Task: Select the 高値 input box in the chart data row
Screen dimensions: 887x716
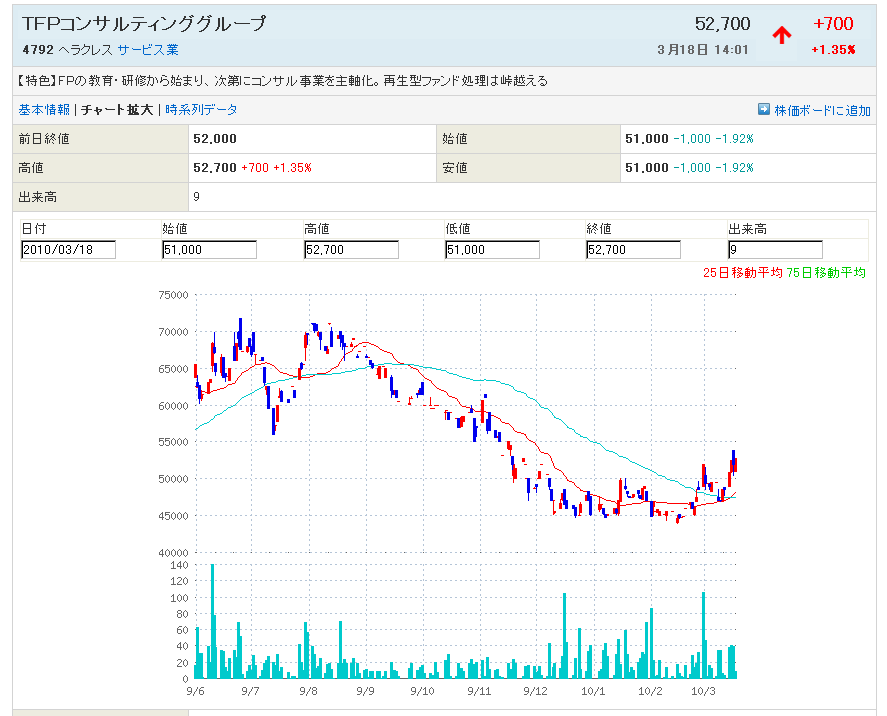Action: click(351, 250)
